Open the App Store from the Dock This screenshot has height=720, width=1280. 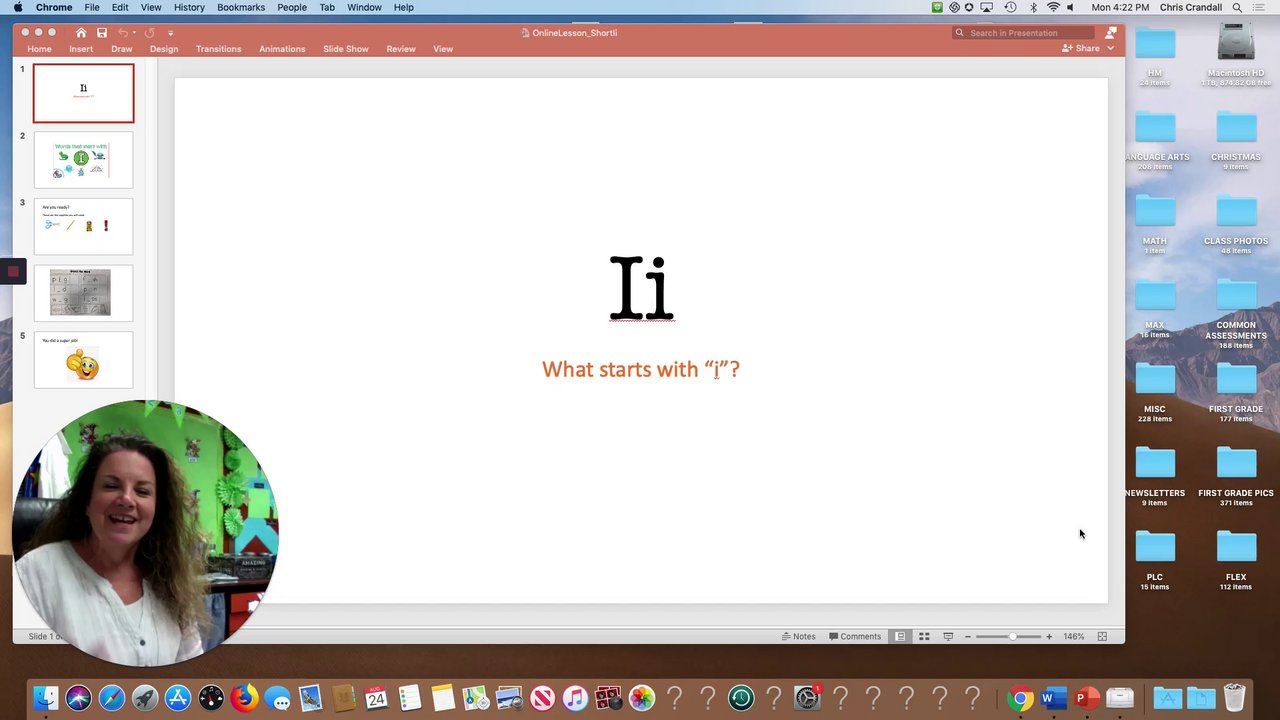(178, 698)
